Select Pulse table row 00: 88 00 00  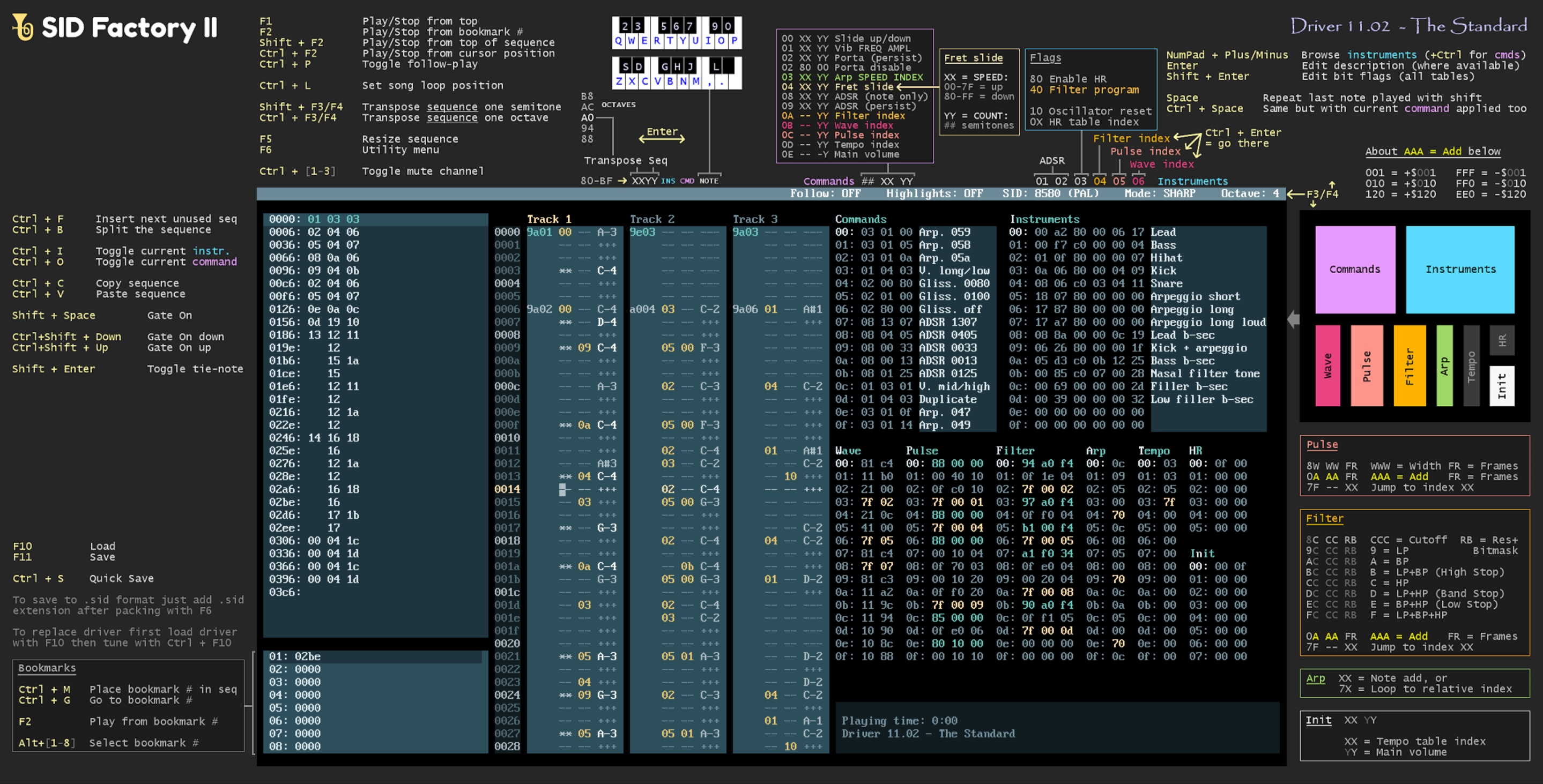coord(945,464)
